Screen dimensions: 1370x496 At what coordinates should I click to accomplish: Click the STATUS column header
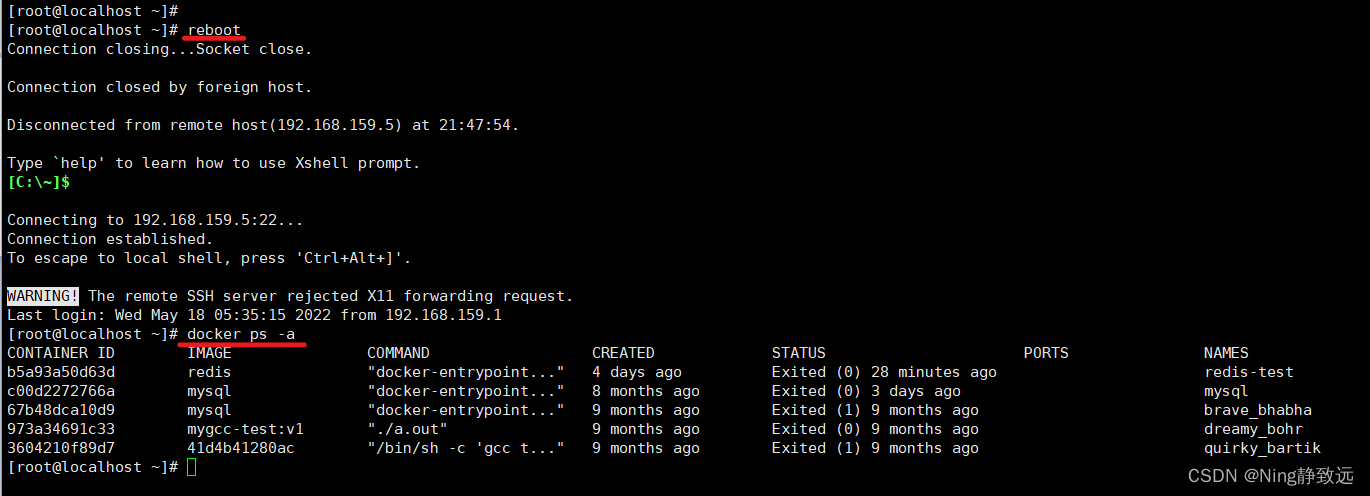(798, 353)
